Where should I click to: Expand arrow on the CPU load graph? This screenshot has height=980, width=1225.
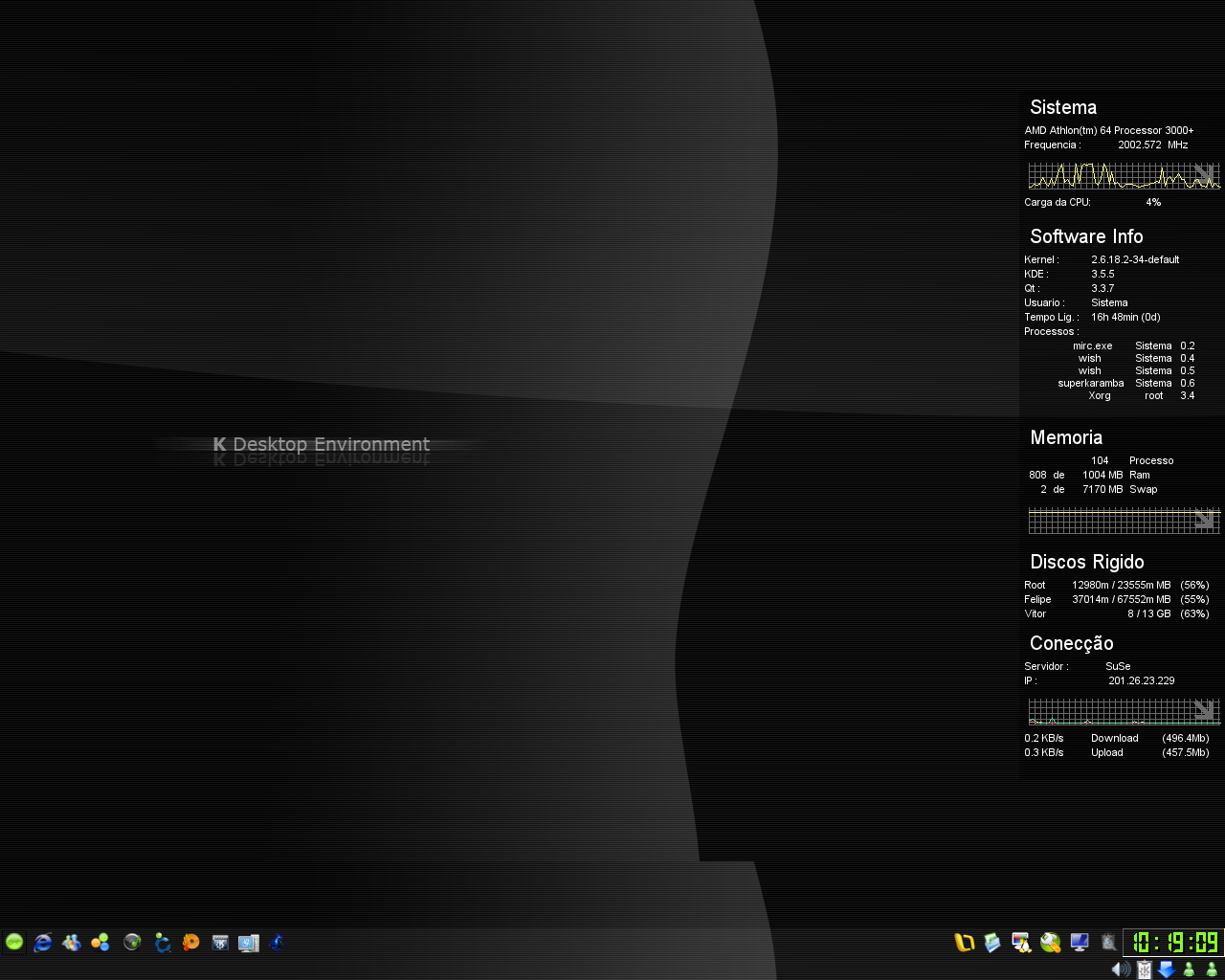1203,174
